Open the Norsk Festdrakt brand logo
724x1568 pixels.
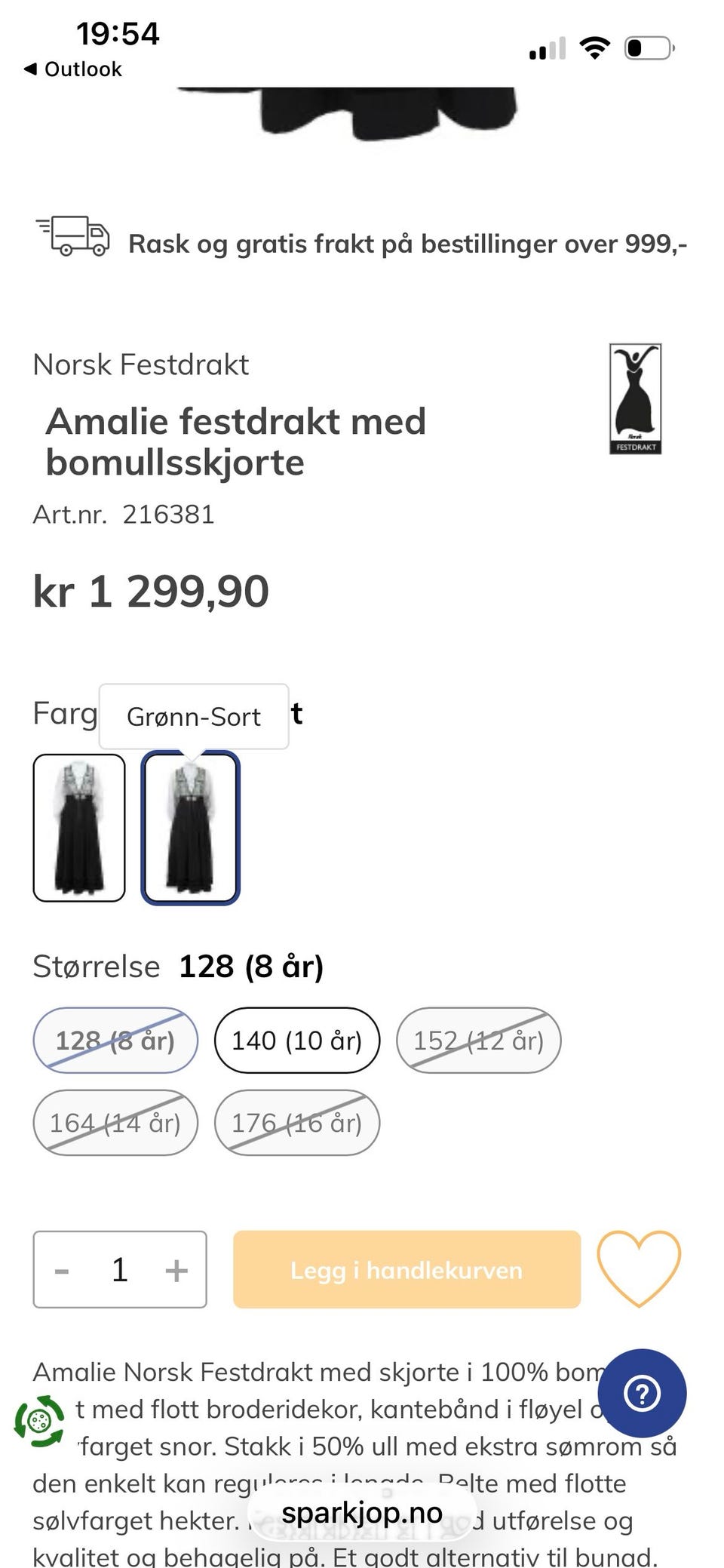(x=635, y=398)
